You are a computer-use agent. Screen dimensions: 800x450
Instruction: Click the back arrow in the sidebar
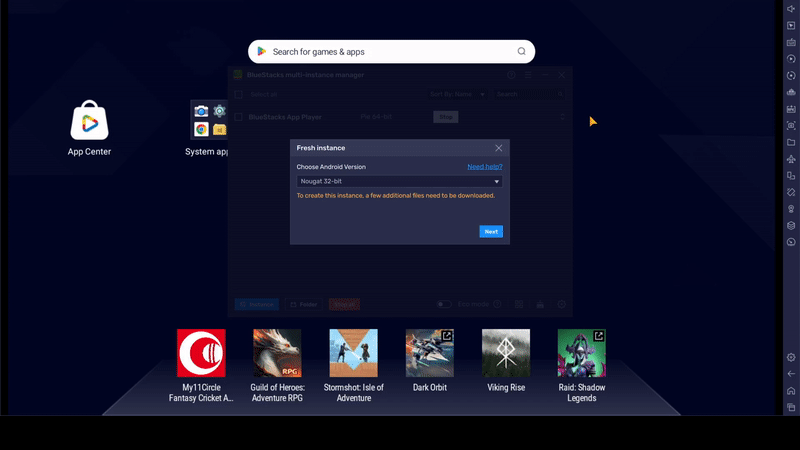pyautogui.click(x=791, y=374)
